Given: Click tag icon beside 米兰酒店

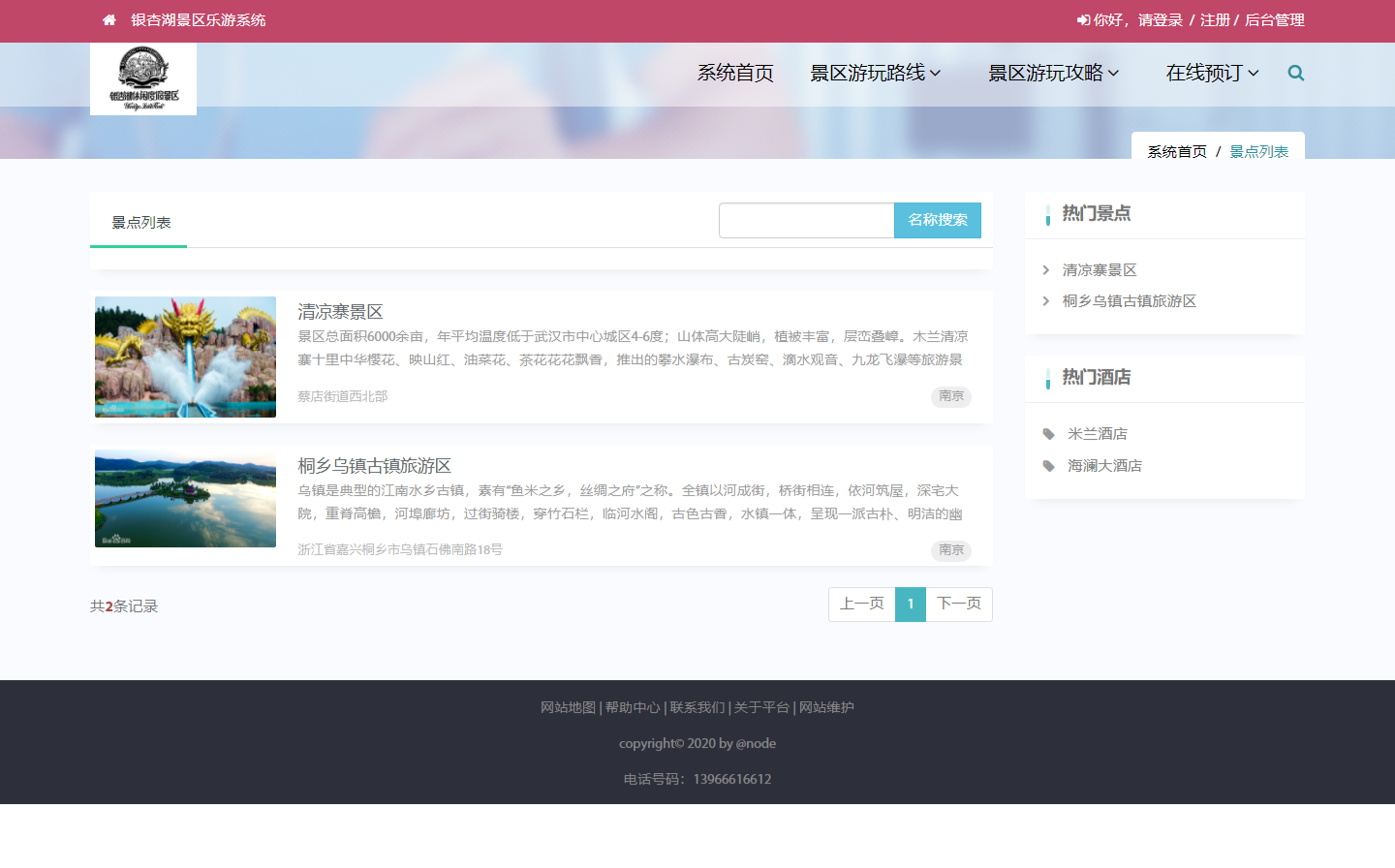Looking at the screenshot, I should (1048, 435).
